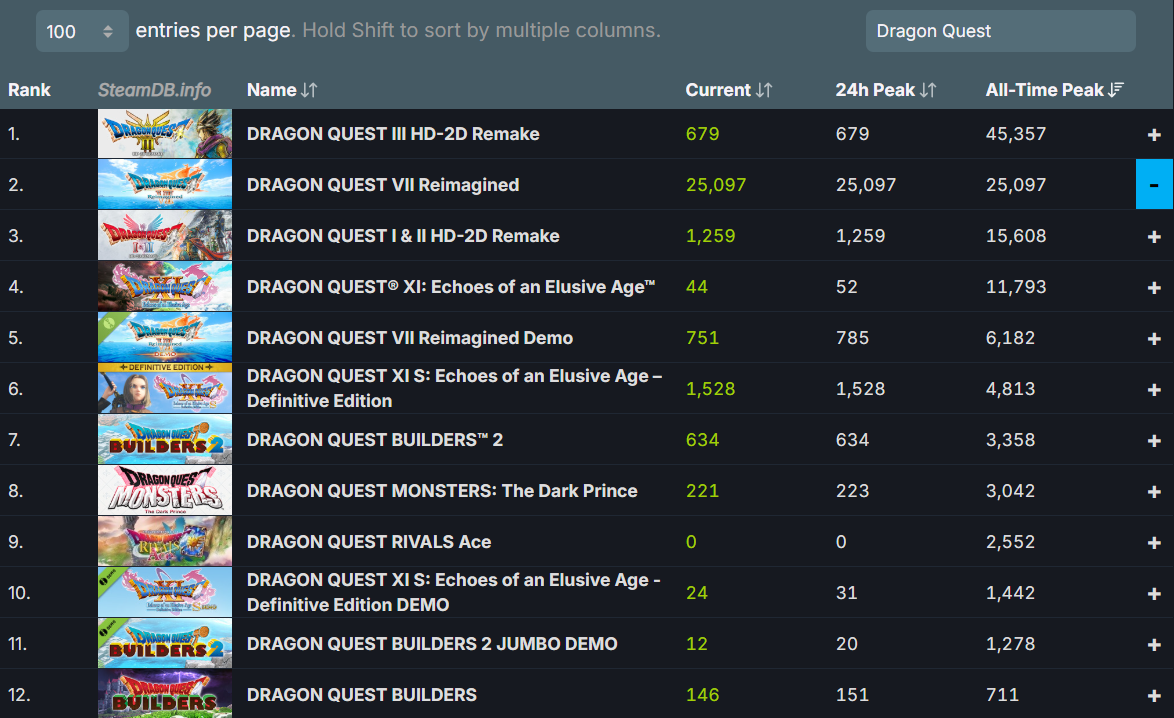Sort by All-Time Peak column
Image resolution: width=1174 pixels, height=718 pixels.
tap(1054, 90)
